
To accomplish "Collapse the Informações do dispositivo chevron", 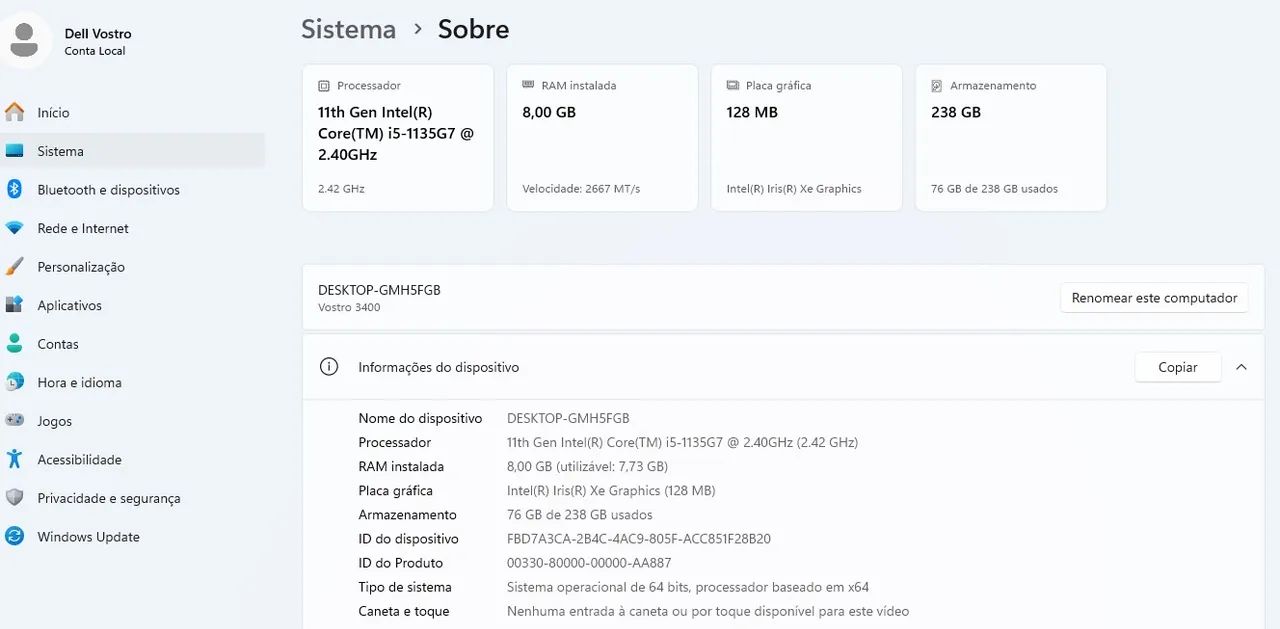I will 1241,367.
